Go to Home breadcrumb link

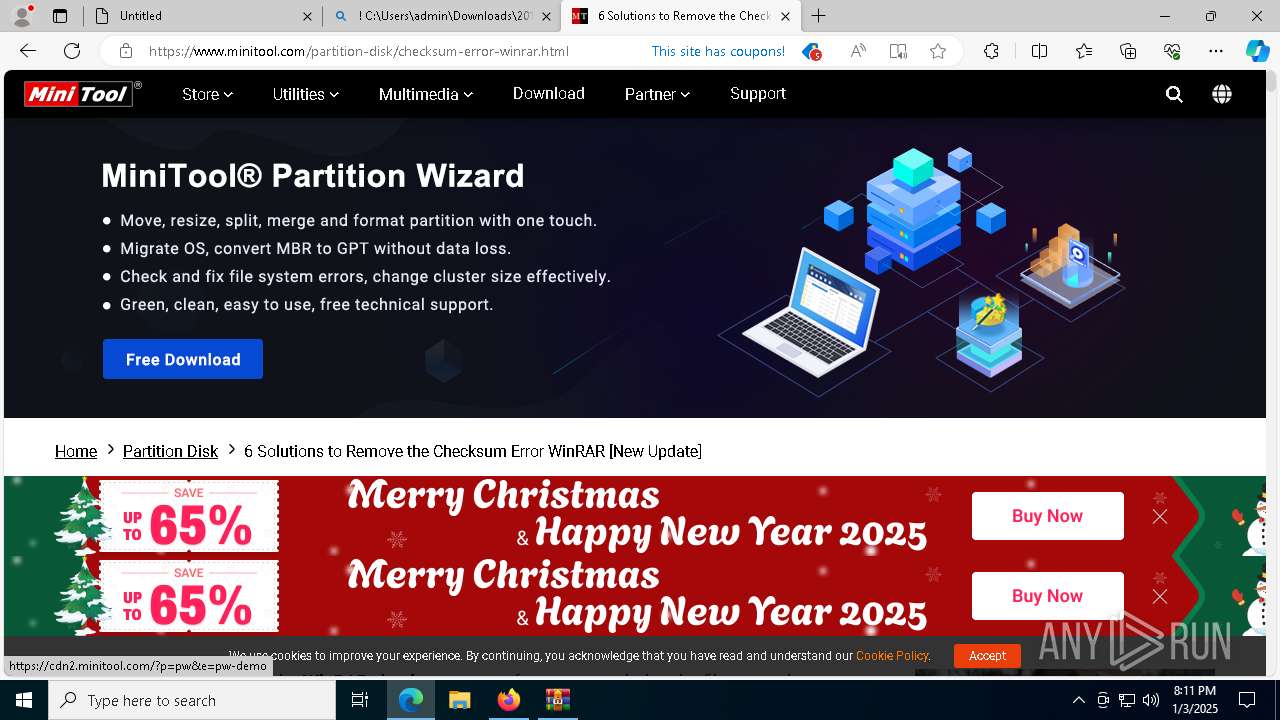coord(76,451)
